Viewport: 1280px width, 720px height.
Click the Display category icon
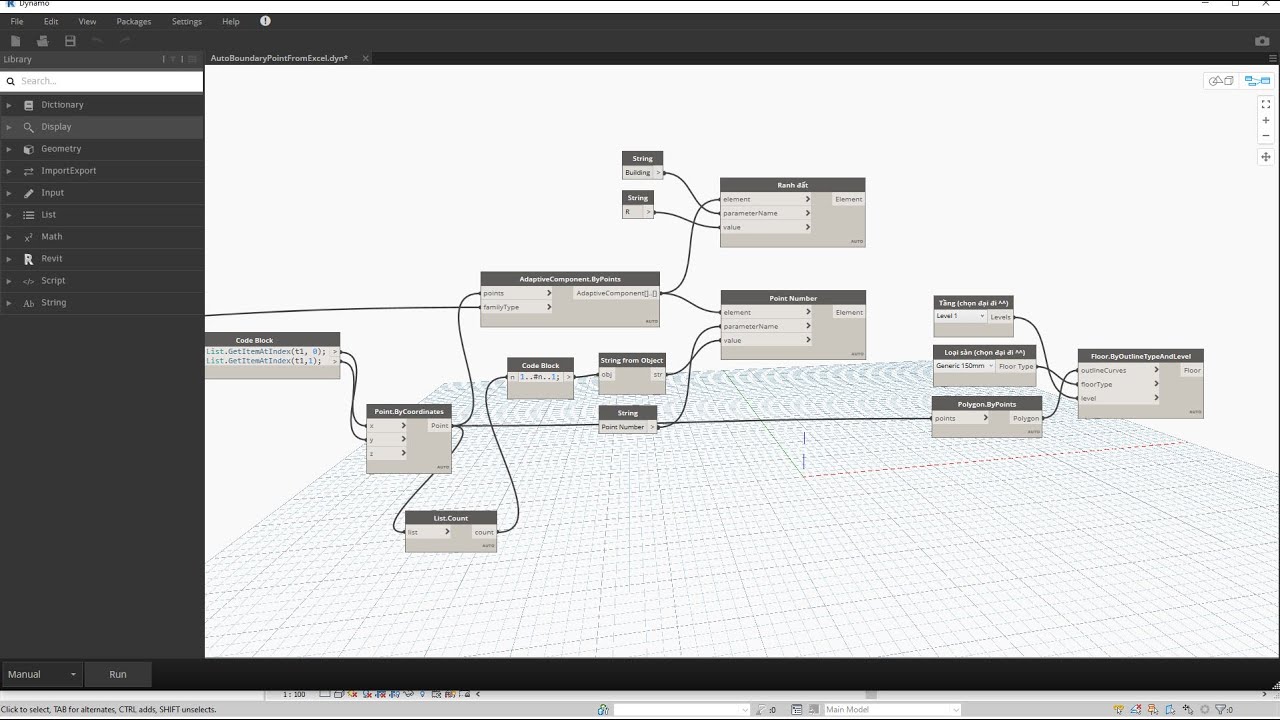tap(29, 127)
